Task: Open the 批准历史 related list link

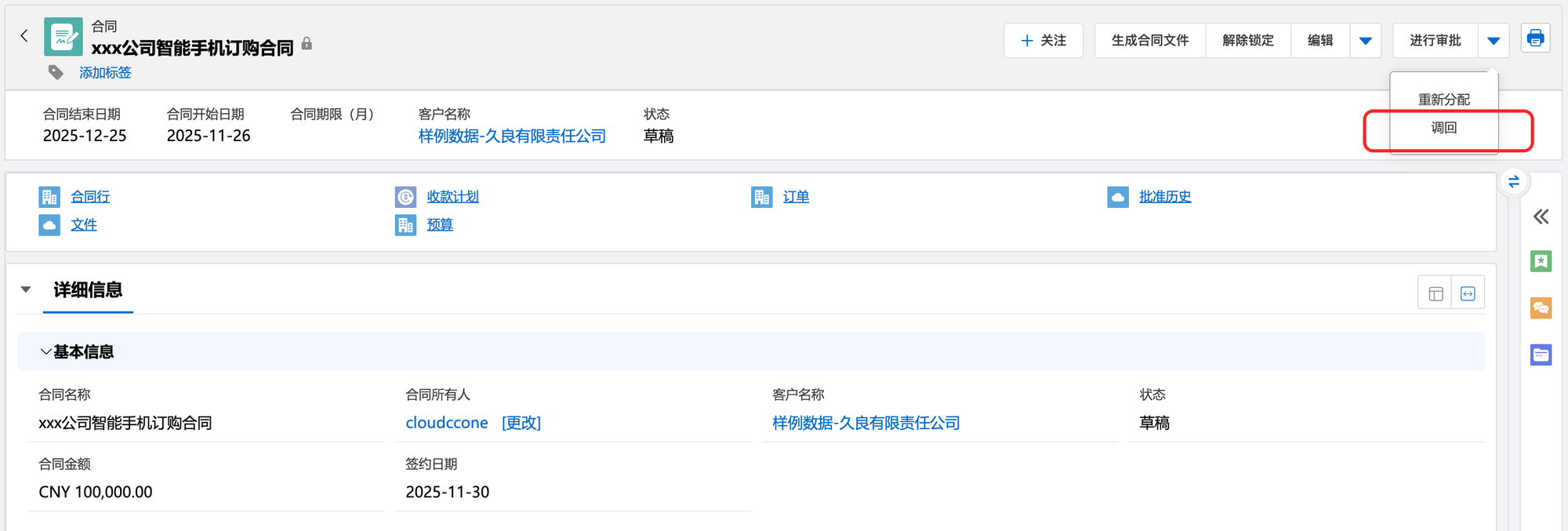Action: pyautogui.click(x=1164, y=197)
